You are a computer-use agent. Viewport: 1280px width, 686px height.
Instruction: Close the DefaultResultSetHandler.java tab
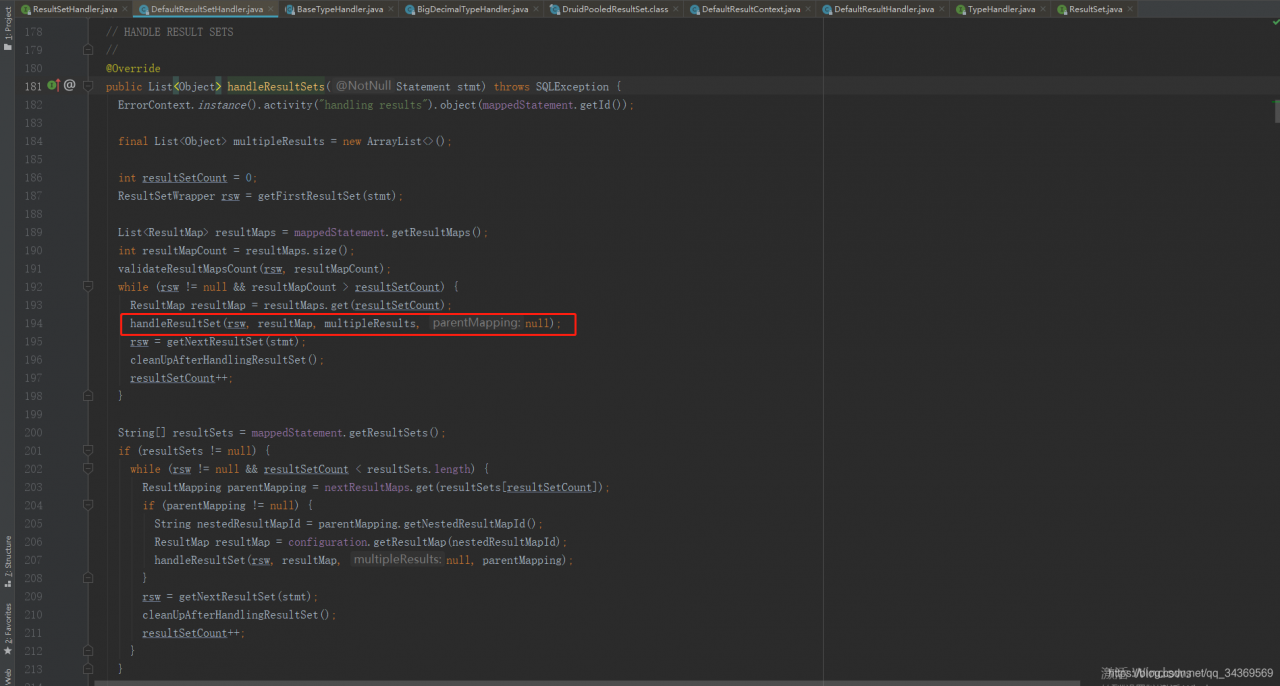coord(272,9)
